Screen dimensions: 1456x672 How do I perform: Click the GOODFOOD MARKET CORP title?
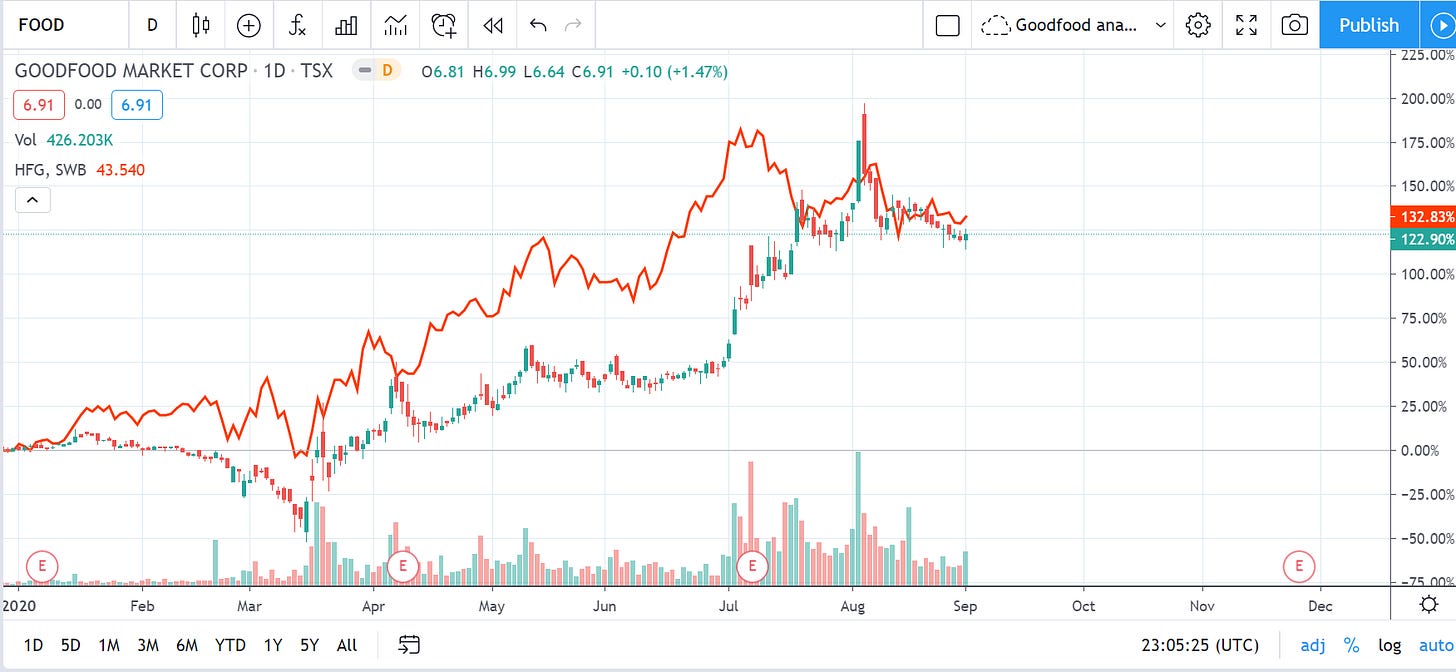[x=131, y=72]
